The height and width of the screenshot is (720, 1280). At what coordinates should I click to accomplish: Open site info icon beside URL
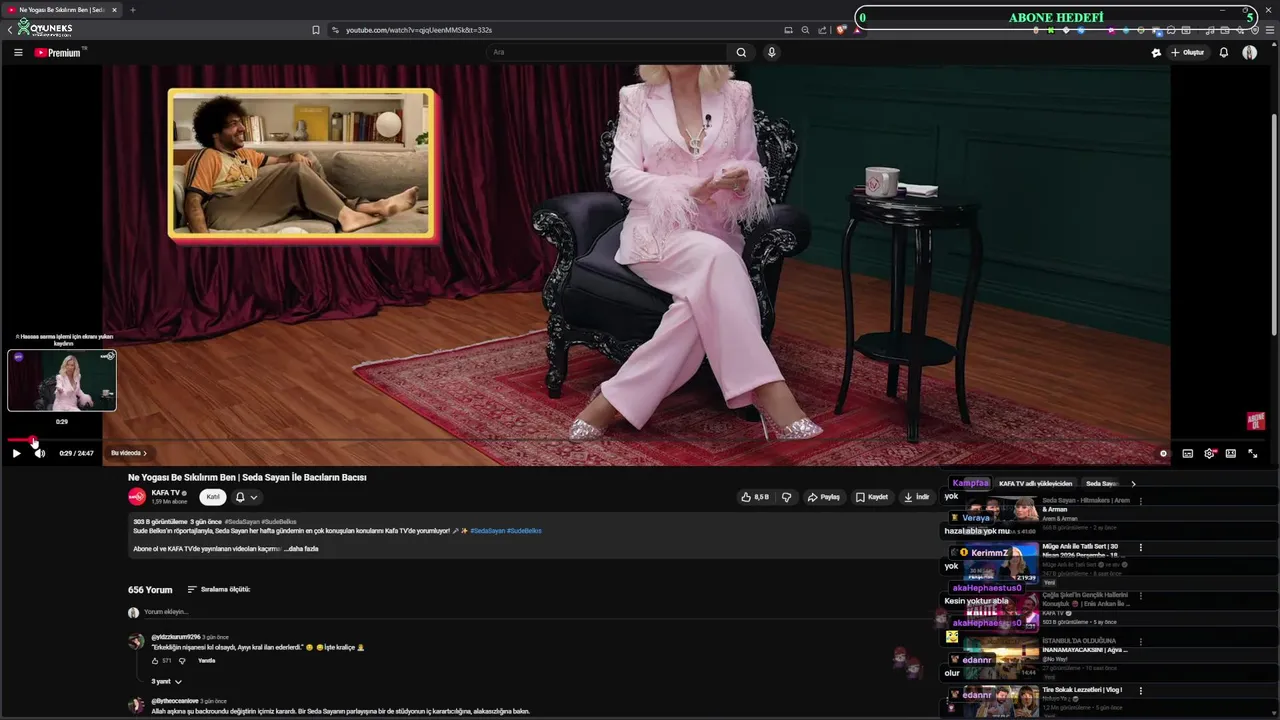(x=335, y=30)
